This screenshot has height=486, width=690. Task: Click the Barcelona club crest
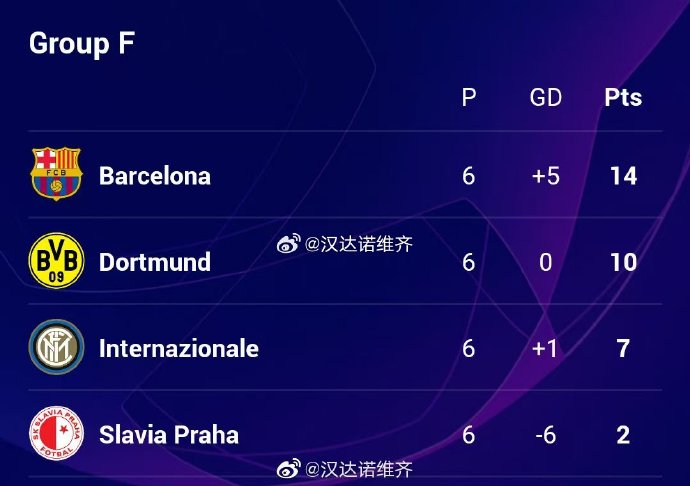(56, 173)
